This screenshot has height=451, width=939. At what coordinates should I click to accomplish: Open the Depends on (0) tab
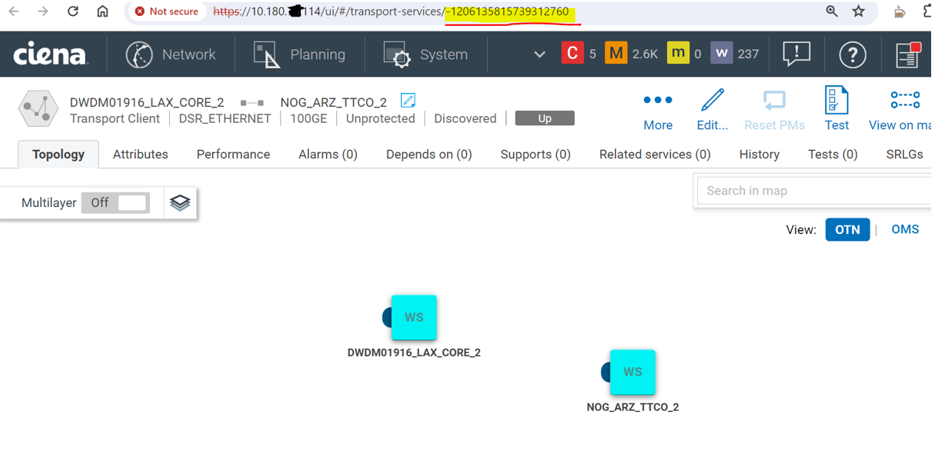tap(429, 155)
